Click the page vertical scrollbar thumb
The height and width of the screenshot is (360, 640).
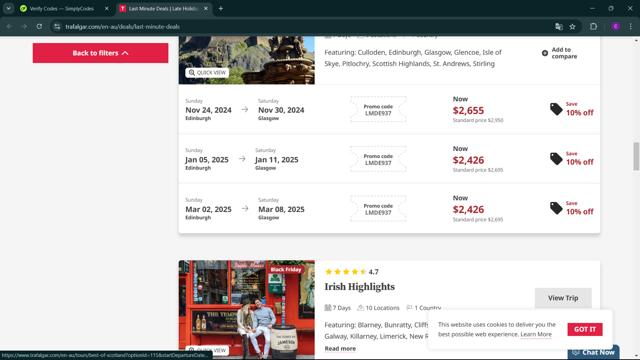(636, 156)
